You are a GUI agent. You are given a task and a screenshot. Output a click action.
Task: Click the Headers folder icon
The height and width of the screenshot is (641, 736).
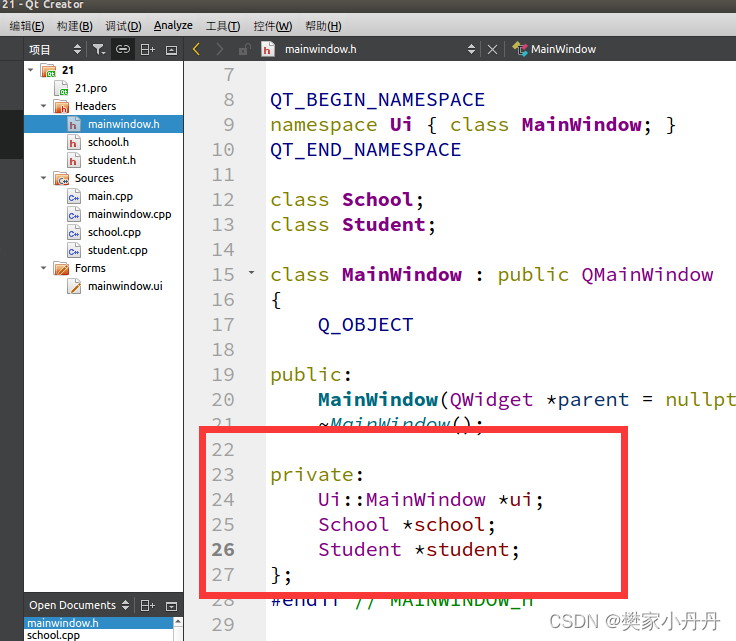tap(61, 107)
